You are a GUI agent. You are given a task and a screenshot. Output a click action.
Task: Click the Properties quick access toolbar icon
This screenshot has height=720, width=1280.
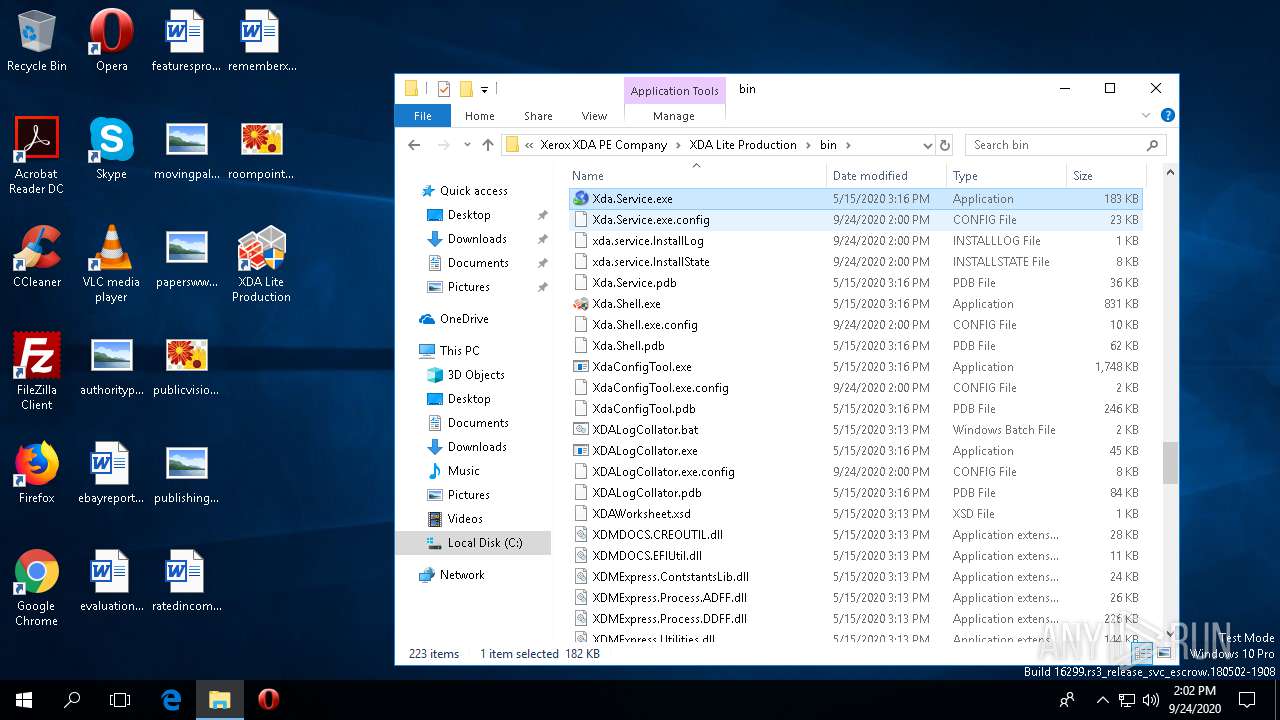(444, 89)
